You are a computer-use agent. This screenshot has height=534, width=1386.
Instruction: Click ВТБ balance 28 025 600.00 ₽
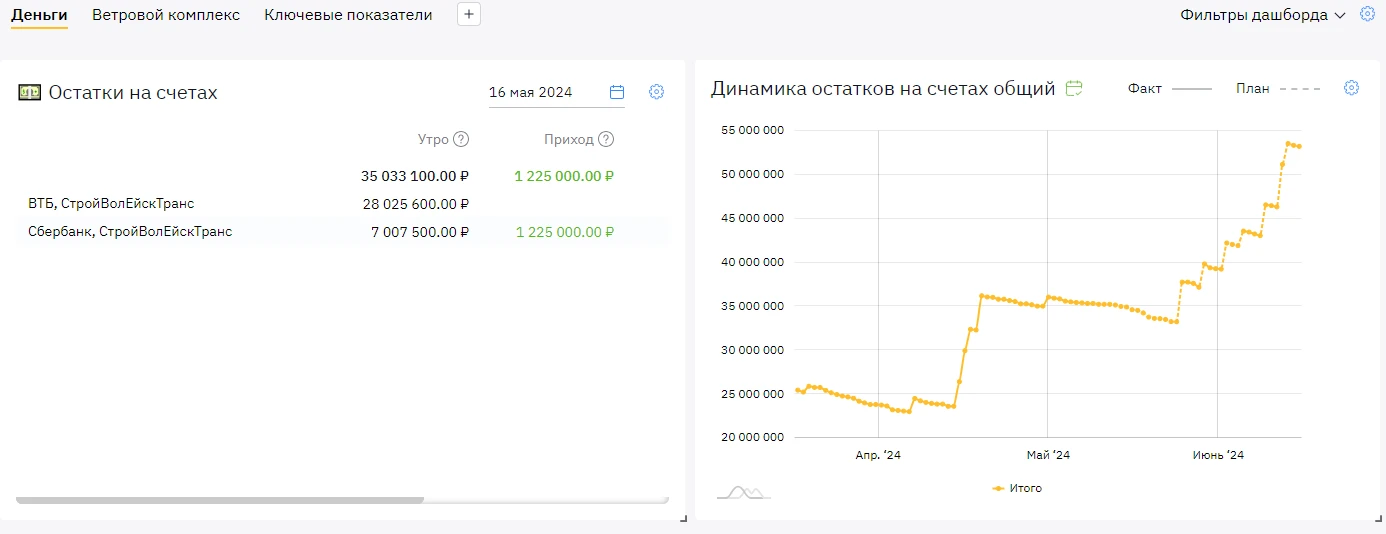pyautogui.click(x=415, y=204)
